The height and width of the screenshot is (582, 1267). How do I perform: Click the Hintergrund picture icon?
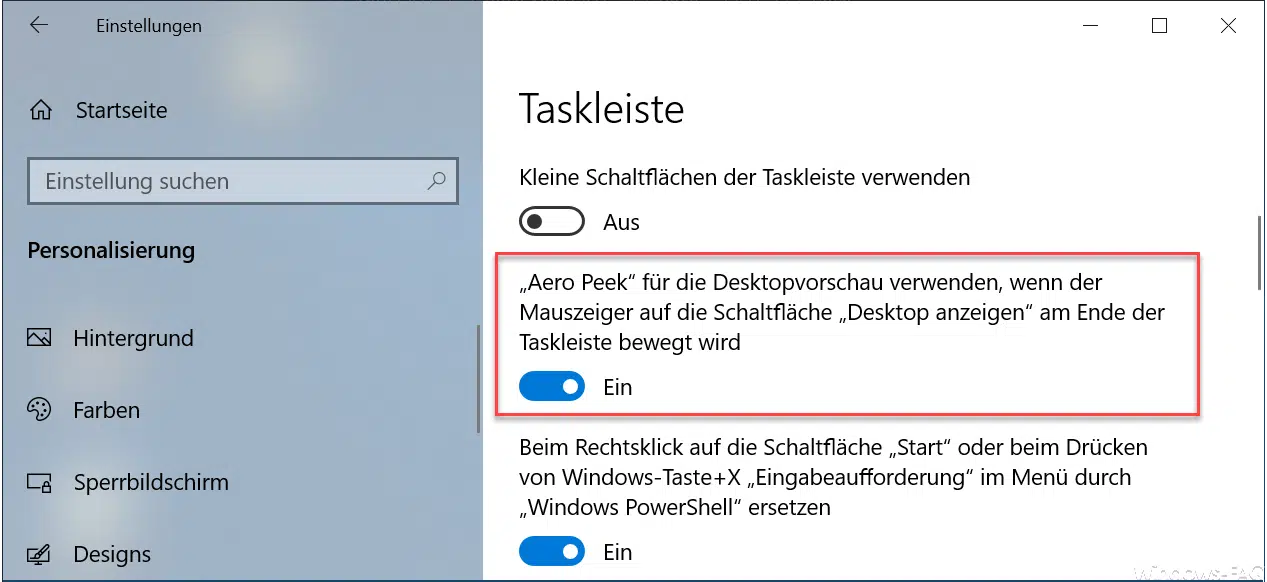pos(40,338)
